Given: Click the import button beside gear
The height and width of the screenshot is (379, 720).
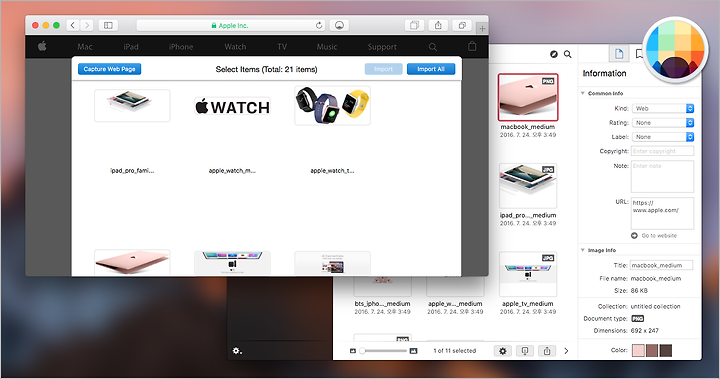Looking at the screenshot, I should pos(525,351).
